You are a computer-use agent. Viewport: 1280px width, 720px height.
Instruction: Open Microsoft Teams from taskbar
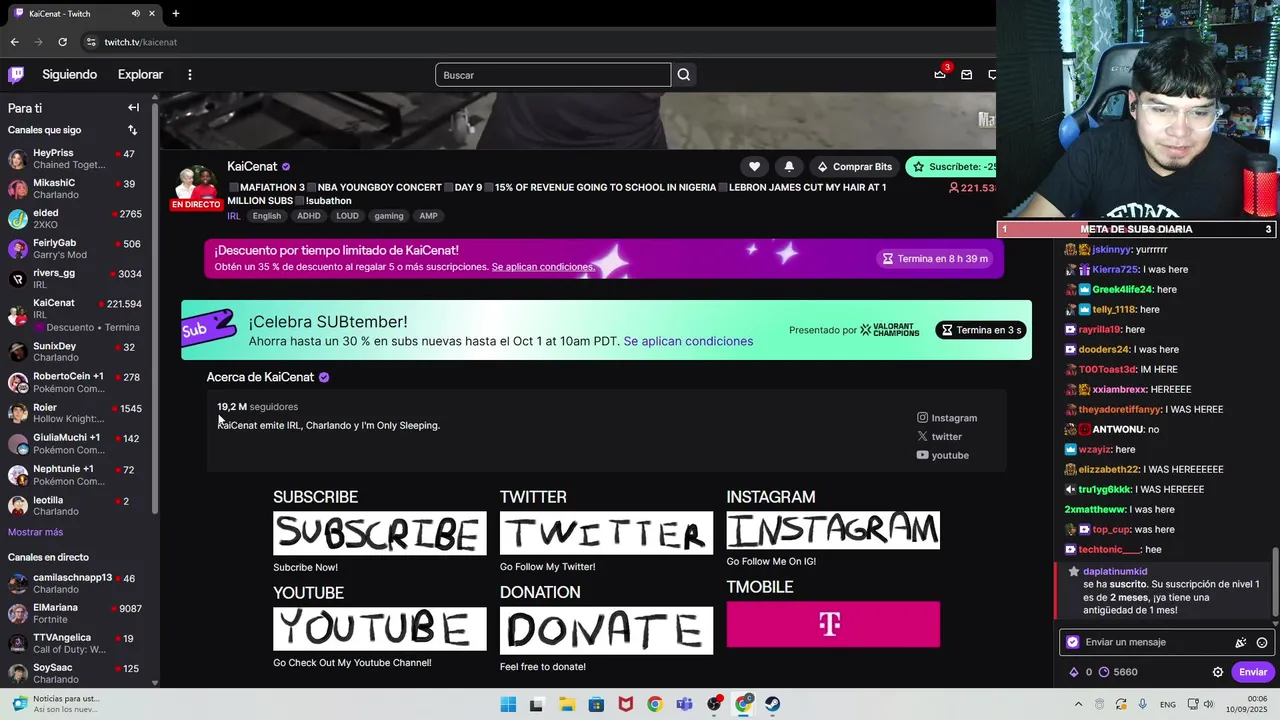pyautogui.click(x=684, y=704)
